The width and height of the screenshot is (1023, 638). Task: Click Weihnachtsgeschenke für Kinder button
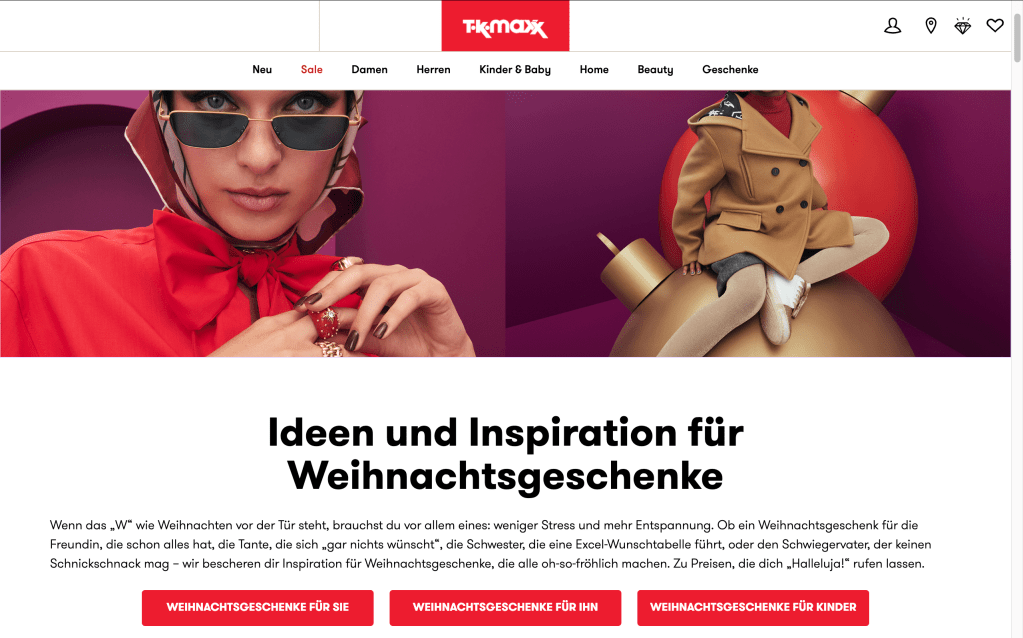click(x=753, y=607)
